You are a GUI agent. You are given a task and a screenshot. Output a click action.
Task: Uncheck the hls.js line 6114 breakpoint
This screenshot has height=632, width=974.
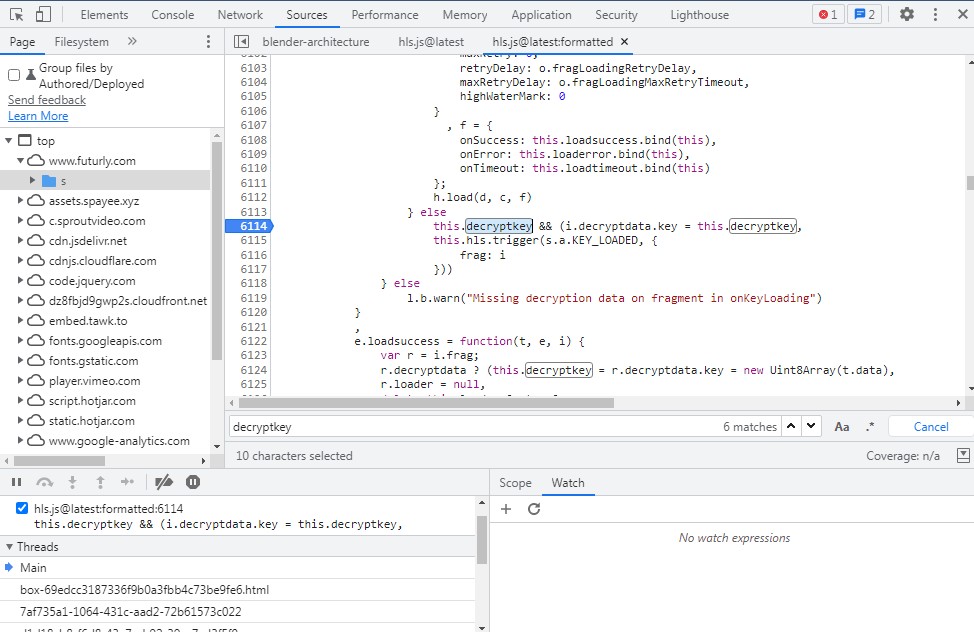23,508
